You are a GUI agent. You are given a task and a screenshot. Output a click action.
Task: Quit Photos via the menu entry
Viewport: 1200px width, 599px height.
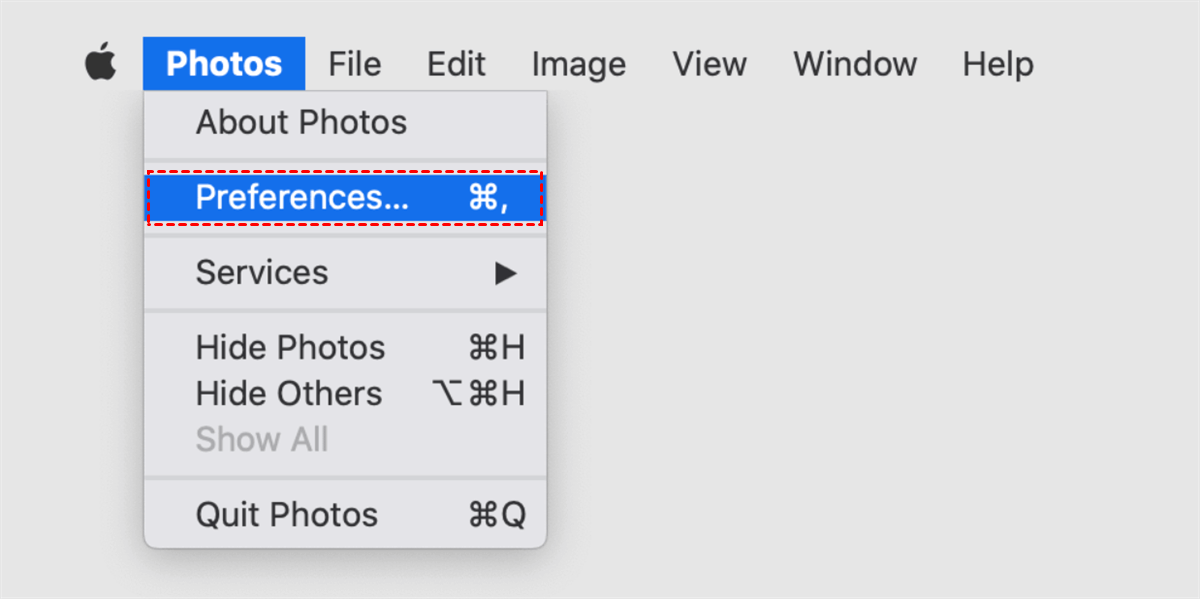click(x=287, y=515)
